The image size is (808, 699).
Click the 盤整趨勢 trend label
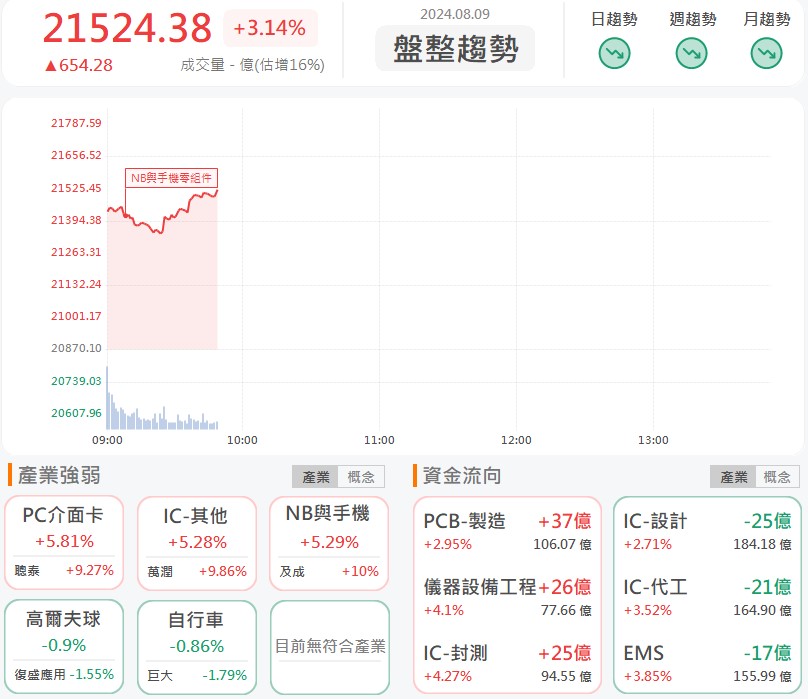click(455, 48)
